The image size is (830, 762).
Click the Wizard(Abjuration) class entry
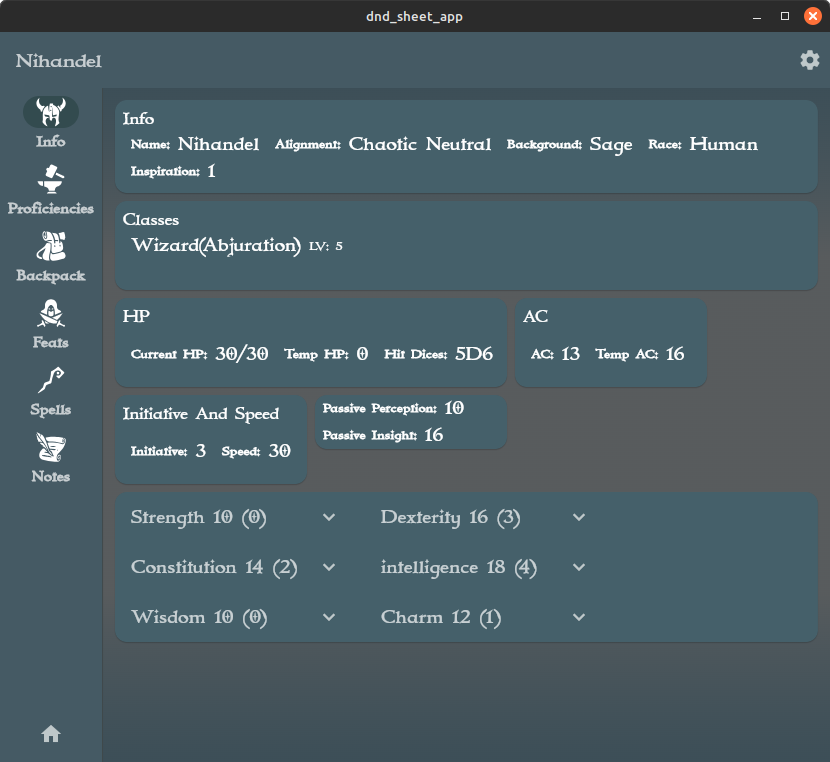tap(216, 246)
